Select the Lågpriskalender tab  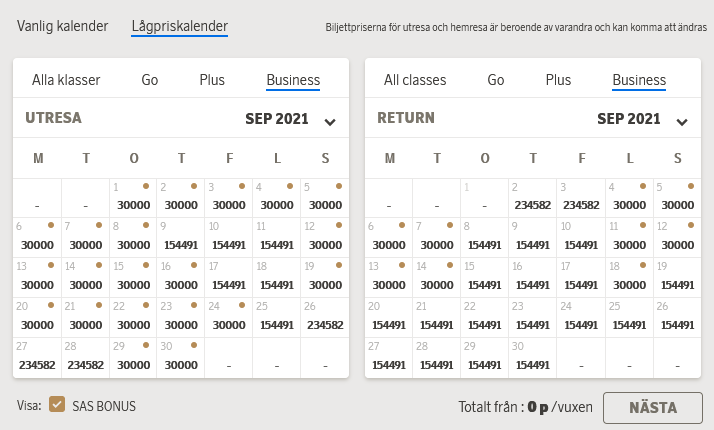coord(180,26)
